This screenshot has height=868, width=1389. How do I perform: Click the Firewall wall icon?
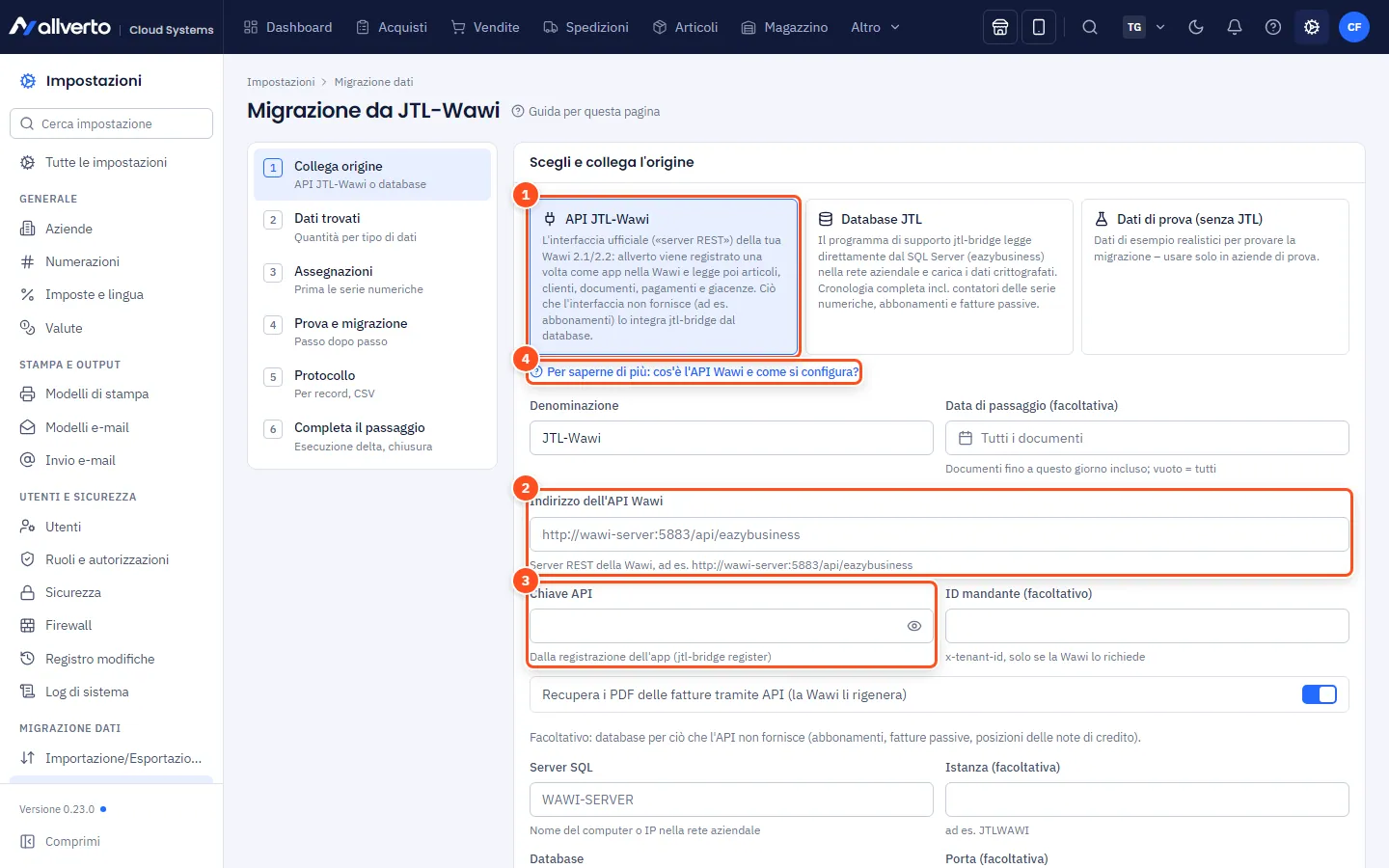[28, 625]
